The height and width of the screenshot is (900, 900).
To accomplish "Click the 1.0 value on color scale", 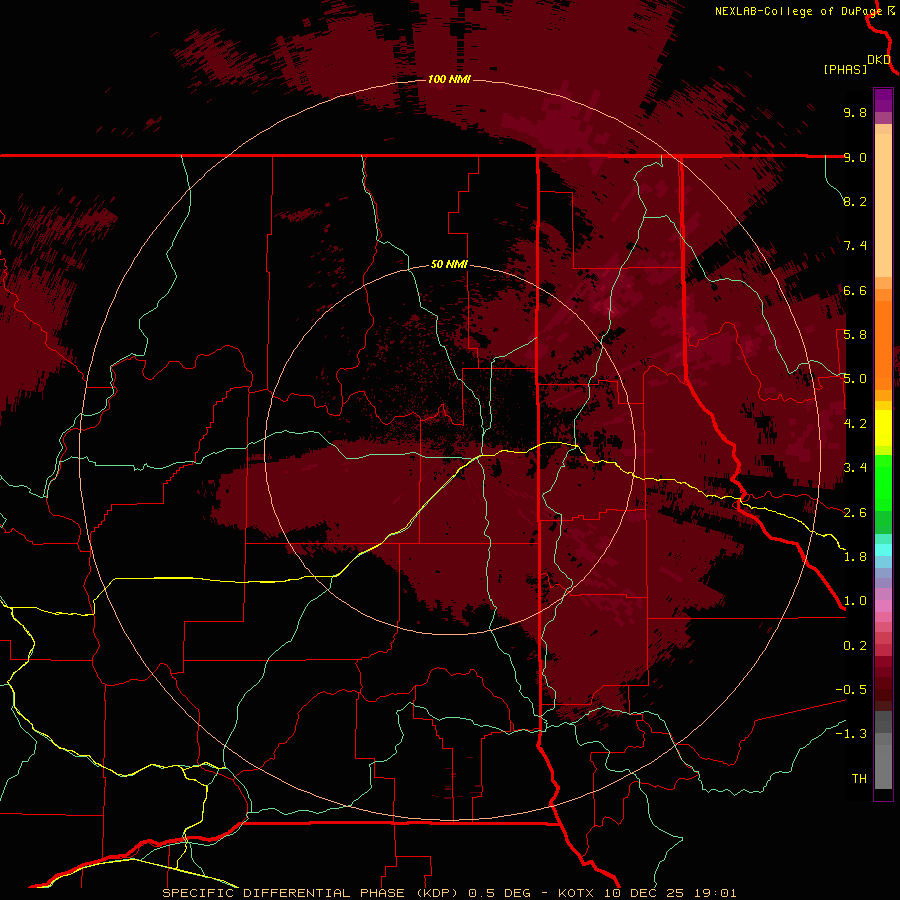I will pyautogui.click(x=855, y=601).
